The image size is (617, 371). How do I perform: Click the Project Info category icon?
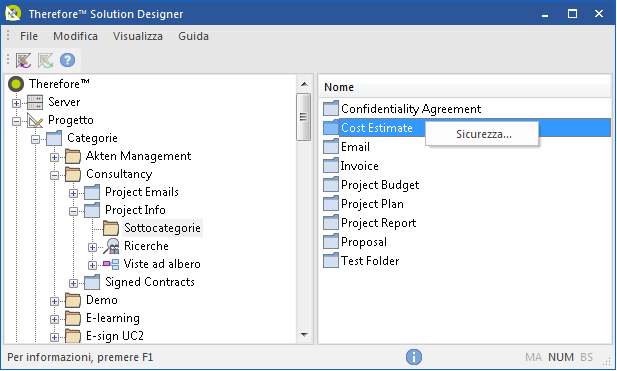tap(92, 210)
